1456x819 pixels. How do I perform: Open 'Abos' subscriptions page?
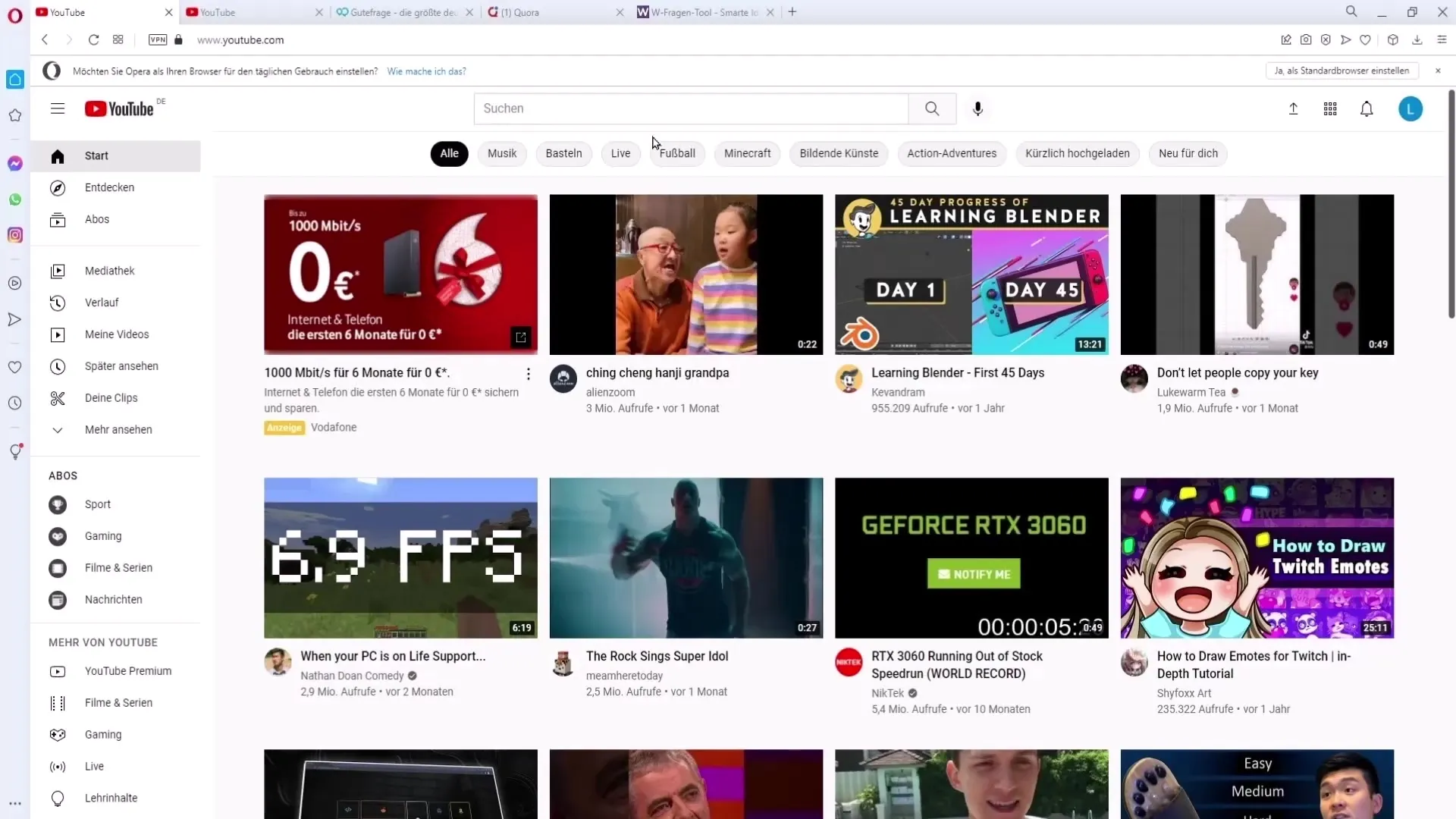click(115, 220)
